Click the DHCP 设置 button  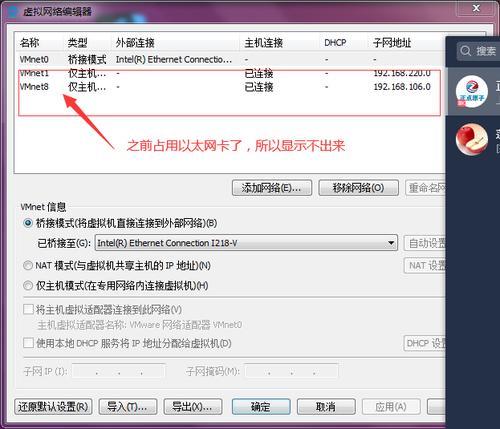point(425,343)
